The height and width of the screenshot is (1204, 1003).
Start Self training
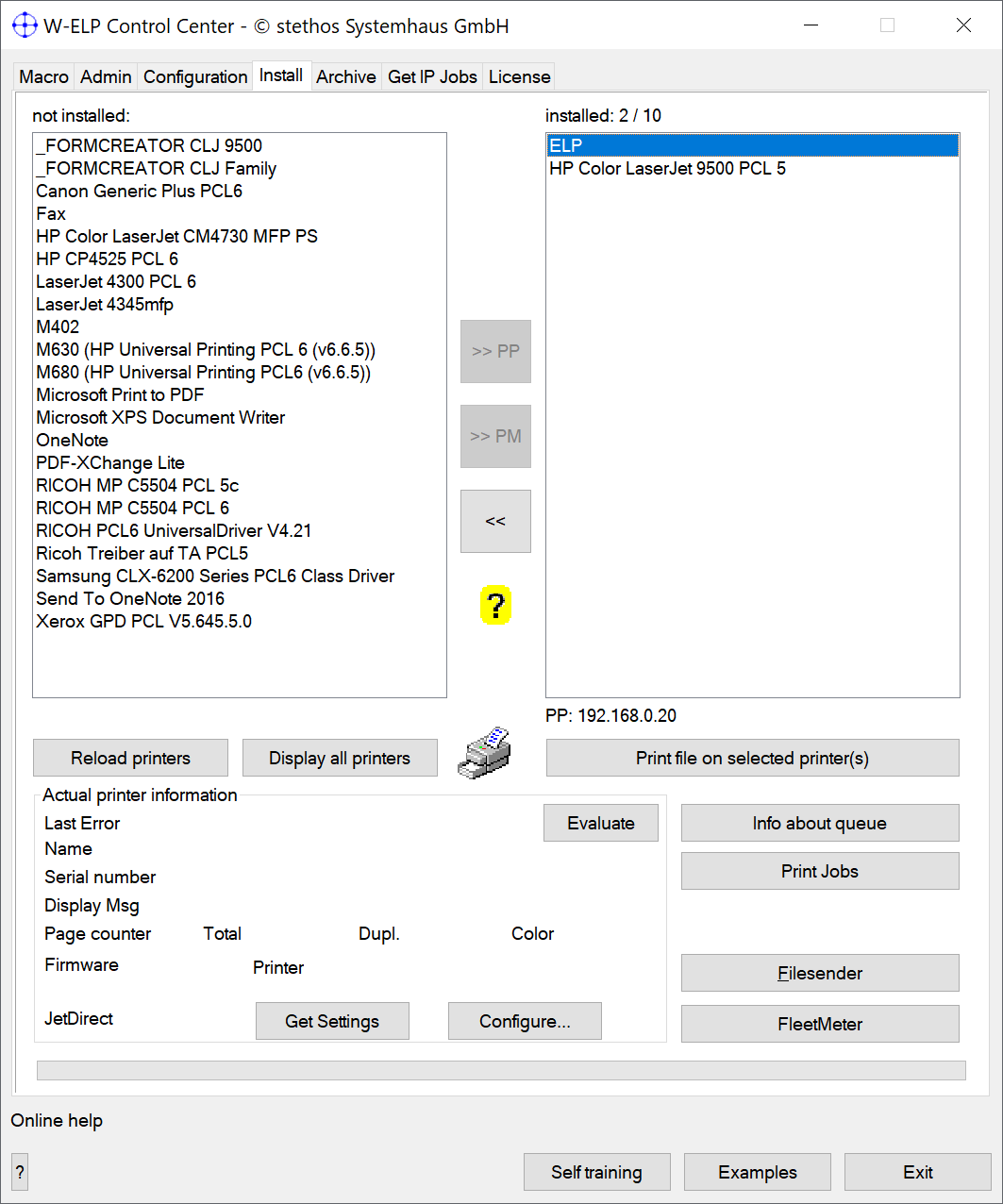pos(596,1172)
